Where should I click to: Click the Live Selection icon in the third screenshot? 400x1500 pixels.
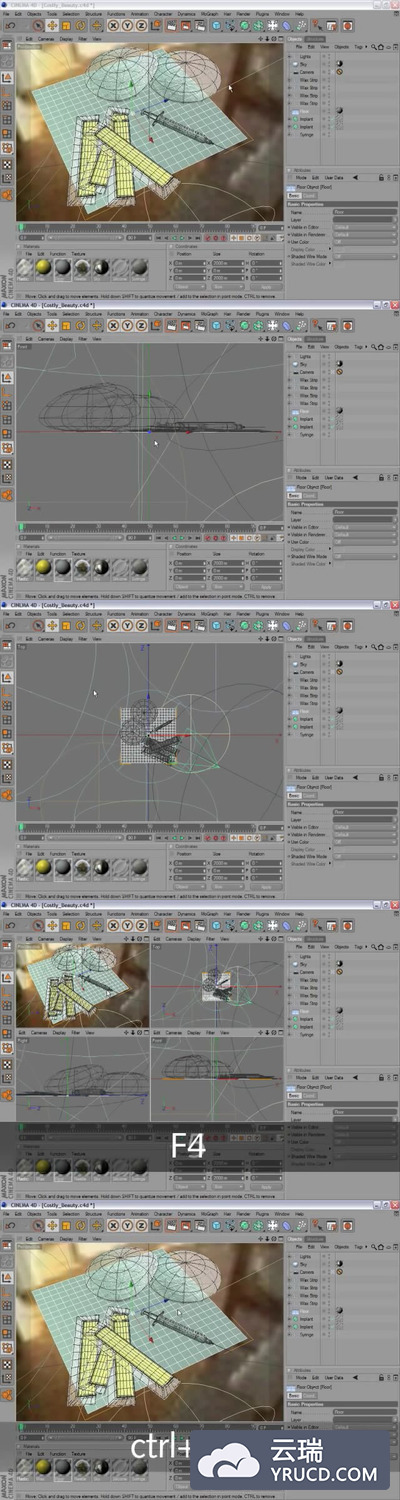37,625
